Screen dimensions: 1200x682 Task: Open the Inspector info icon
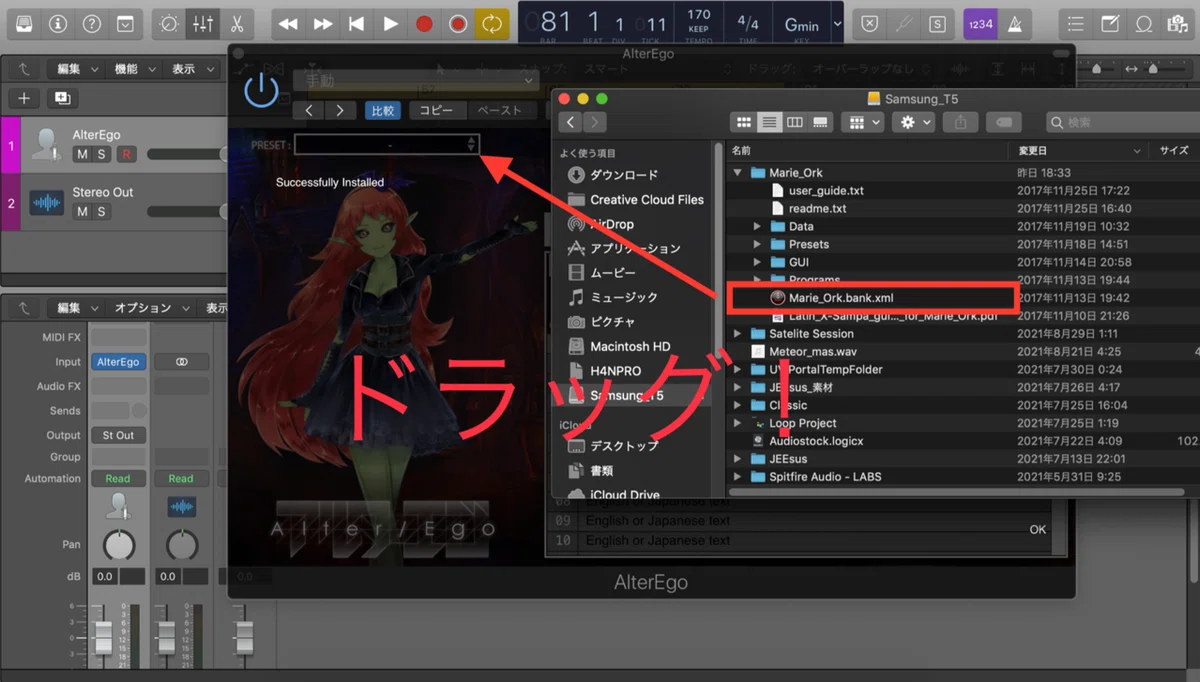58,23
